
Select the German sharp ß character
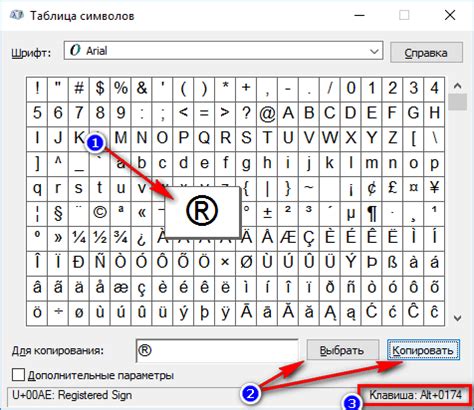(x=392, y=262)
